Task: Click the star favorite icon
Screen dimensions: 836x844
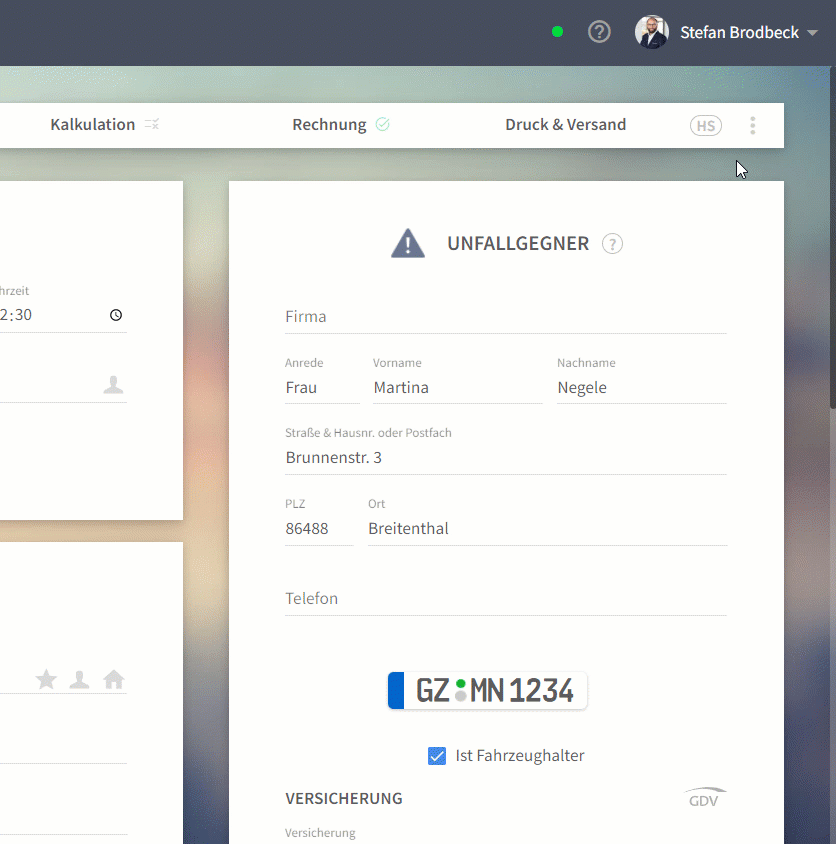Action: pyautogui.click(x=46, y=679)
